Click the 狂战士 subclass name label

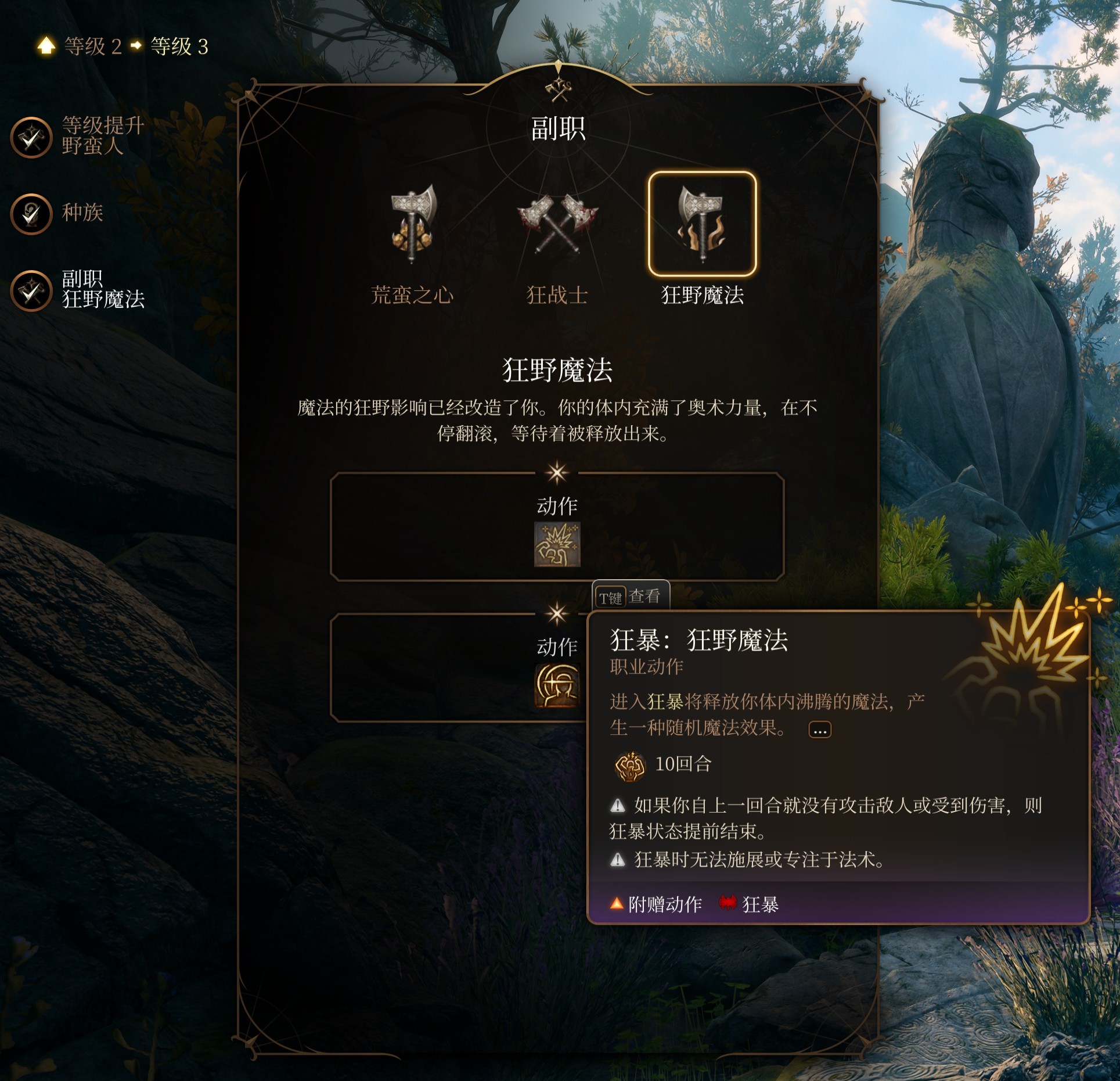pos(557,295)
